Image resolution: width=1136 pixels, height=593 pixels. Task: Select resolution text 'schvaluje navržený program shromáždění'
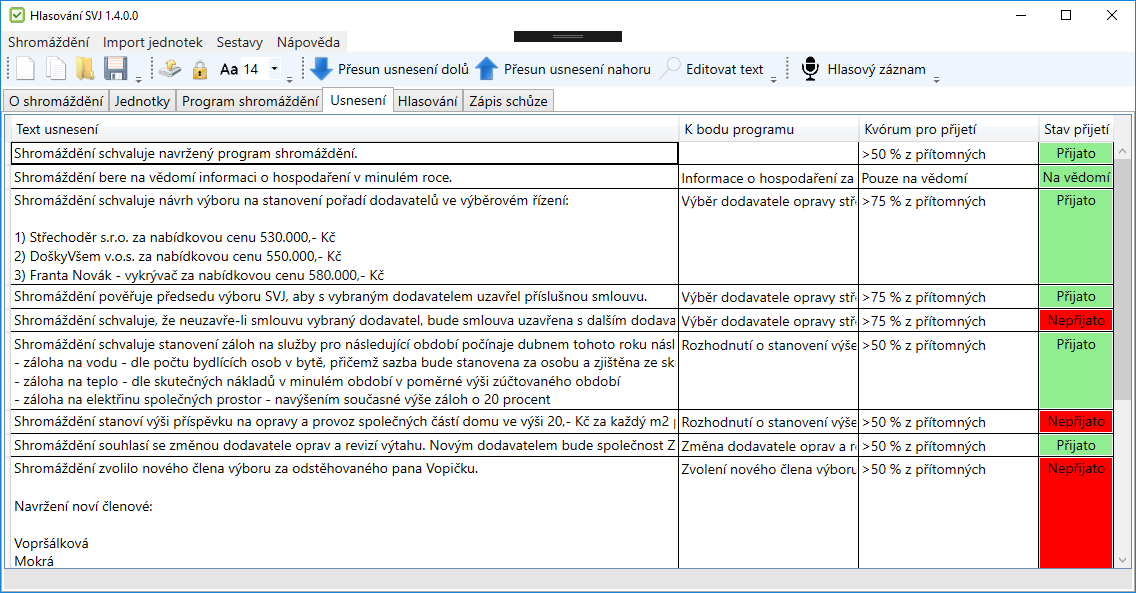[345, 153]
